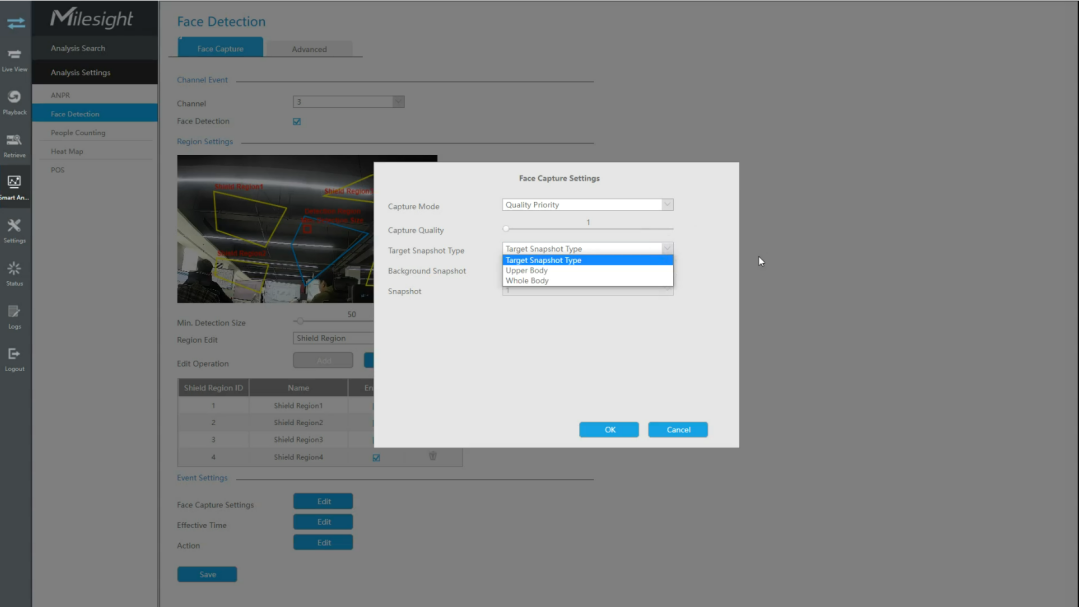The height and width of the screenshot is (607, 1079).
Task: Toggle Shield Region4 enable checkbox
Action: click(376, 457)
